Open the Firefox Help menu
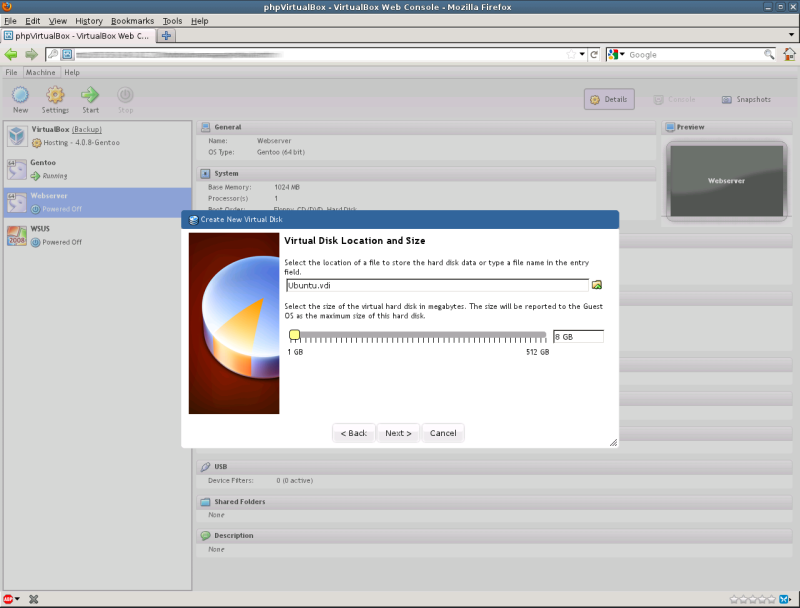800x608 pixels. coord(199,21)
